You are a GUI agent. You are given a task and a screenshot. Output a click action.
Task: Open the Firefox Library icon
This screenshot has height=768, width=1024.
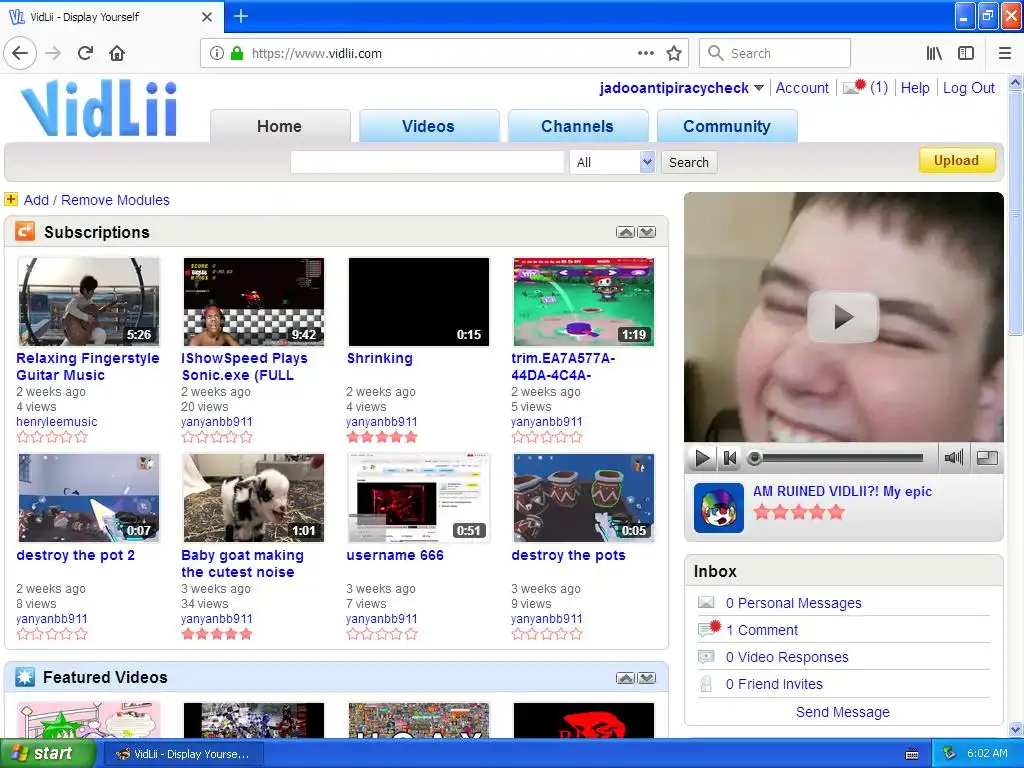coord(934,53)
